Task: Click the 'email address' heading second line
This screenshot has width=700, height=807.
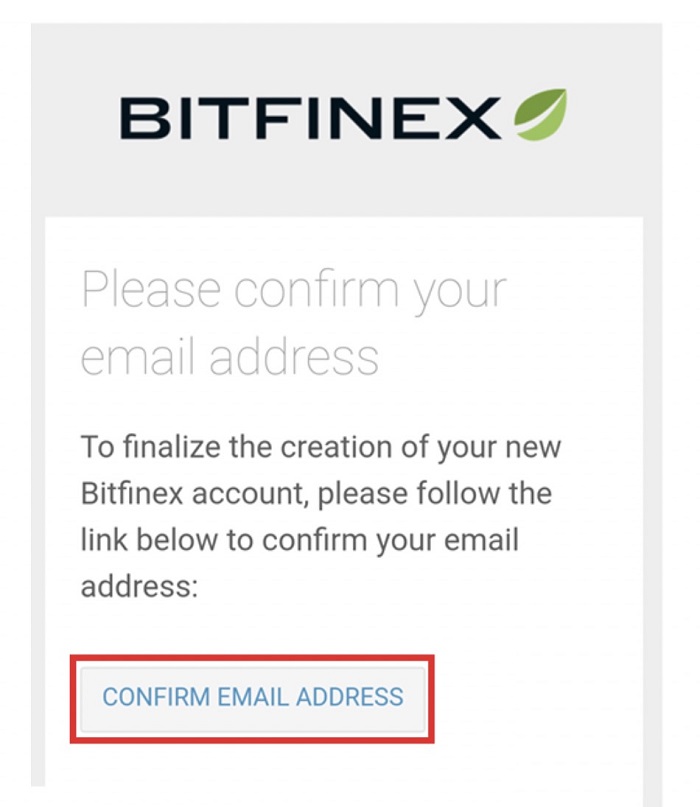Action: 230,357
